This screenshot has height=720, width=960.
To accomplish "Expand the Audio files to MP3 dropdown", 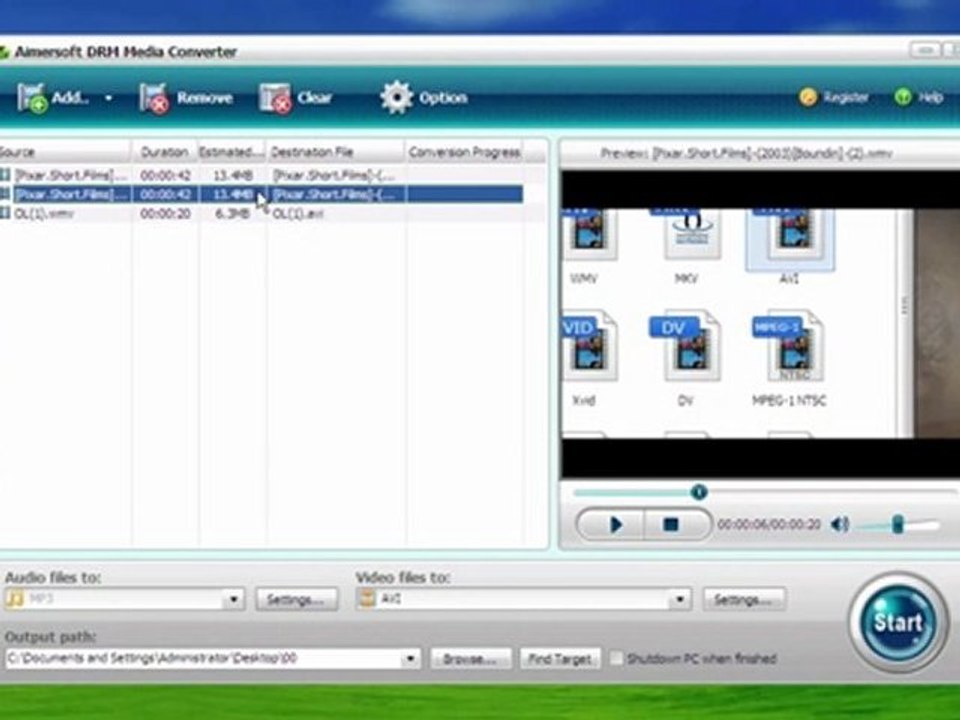I will [x=233, y=599].
